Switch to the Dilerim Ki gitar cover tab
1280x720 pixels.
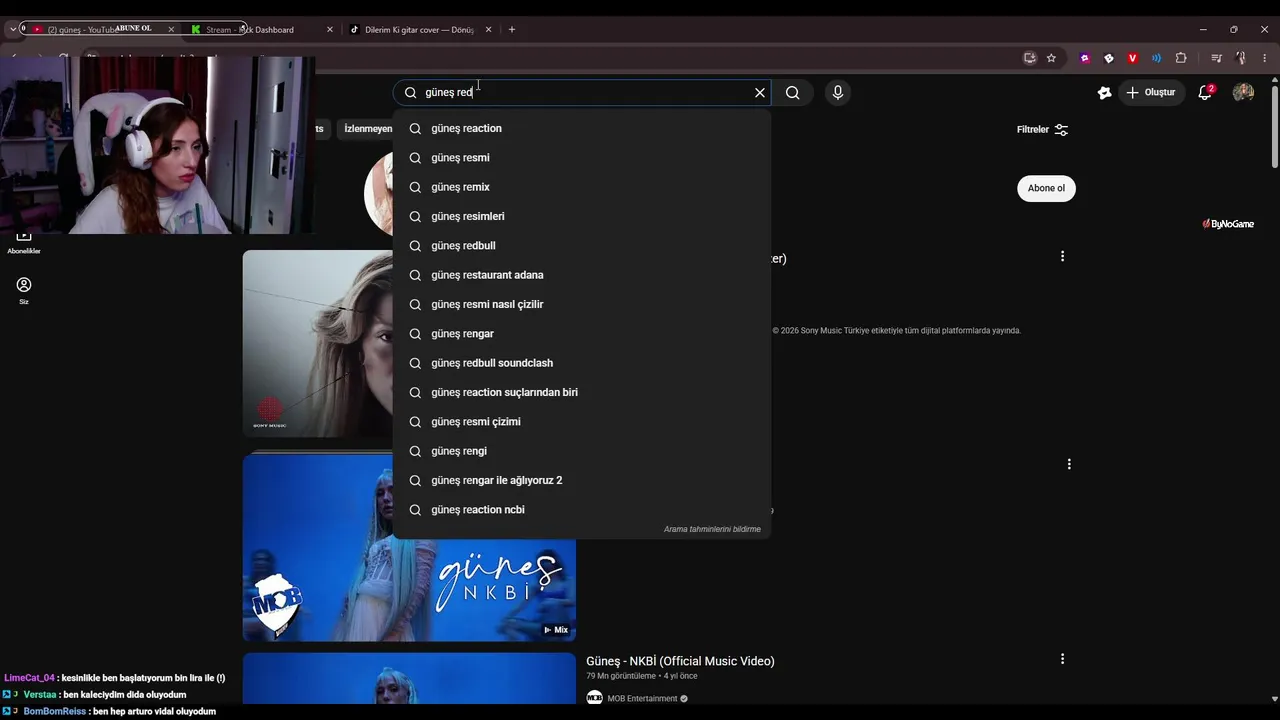tap(420, 30)
